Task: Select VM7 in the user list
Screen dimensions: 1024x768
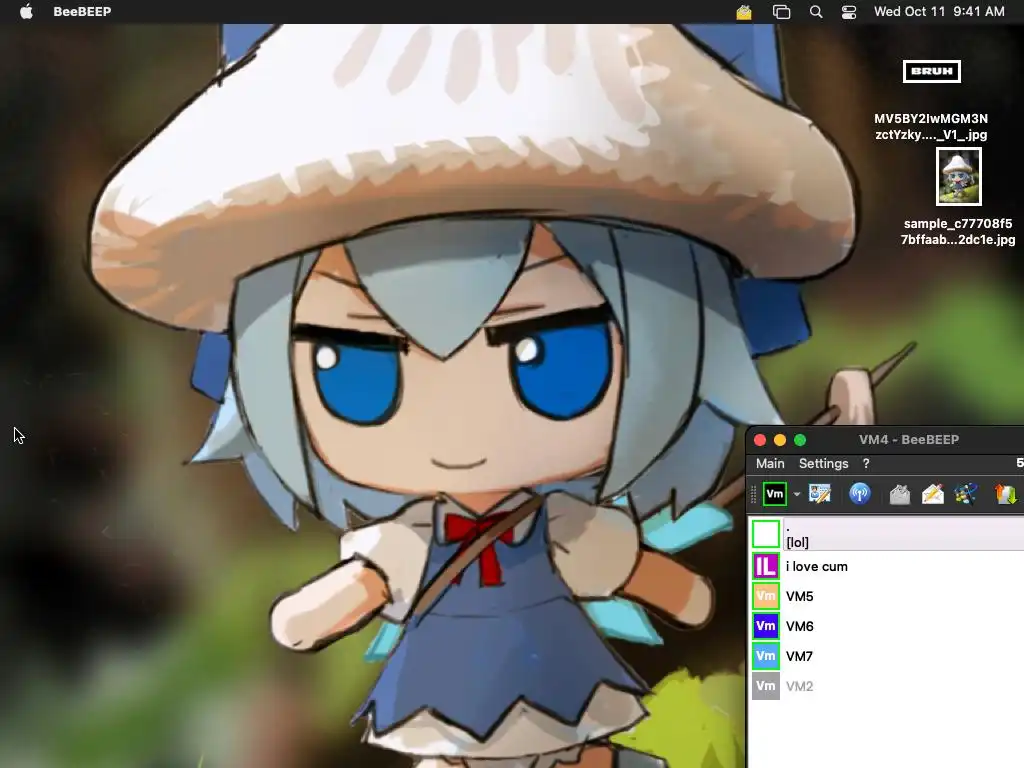Action: [886, 656]
